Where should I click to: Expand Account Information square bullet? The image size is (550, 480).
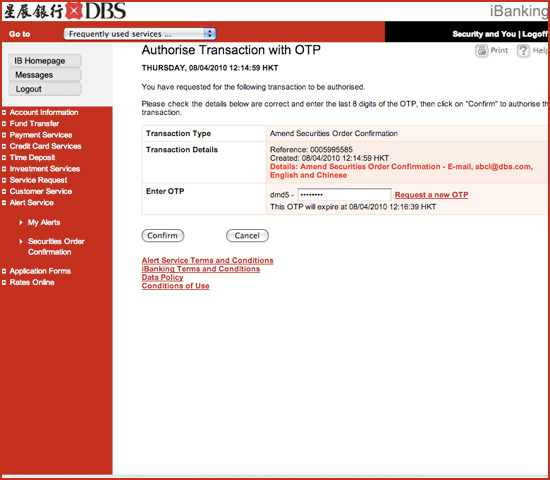click(x=4, y=113)
